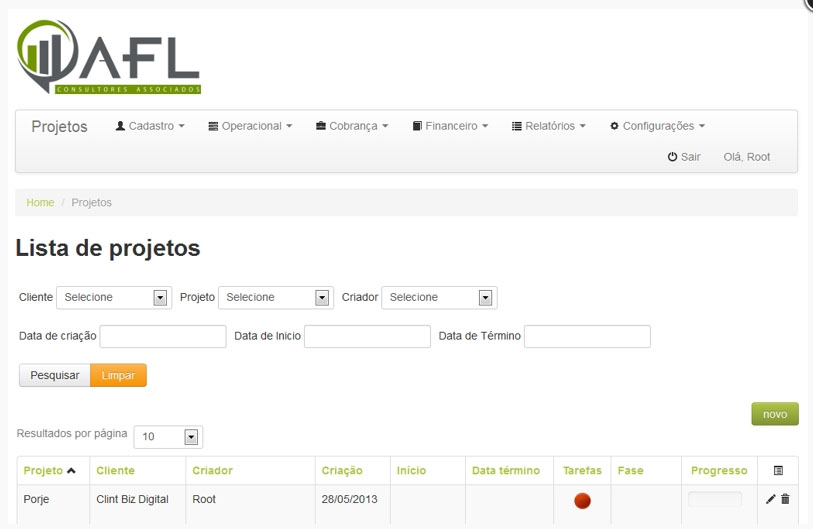Click the edit pencil icon for Porje
Image resolution: width=813 pixels, height=529 pixels.
point(770,499)
